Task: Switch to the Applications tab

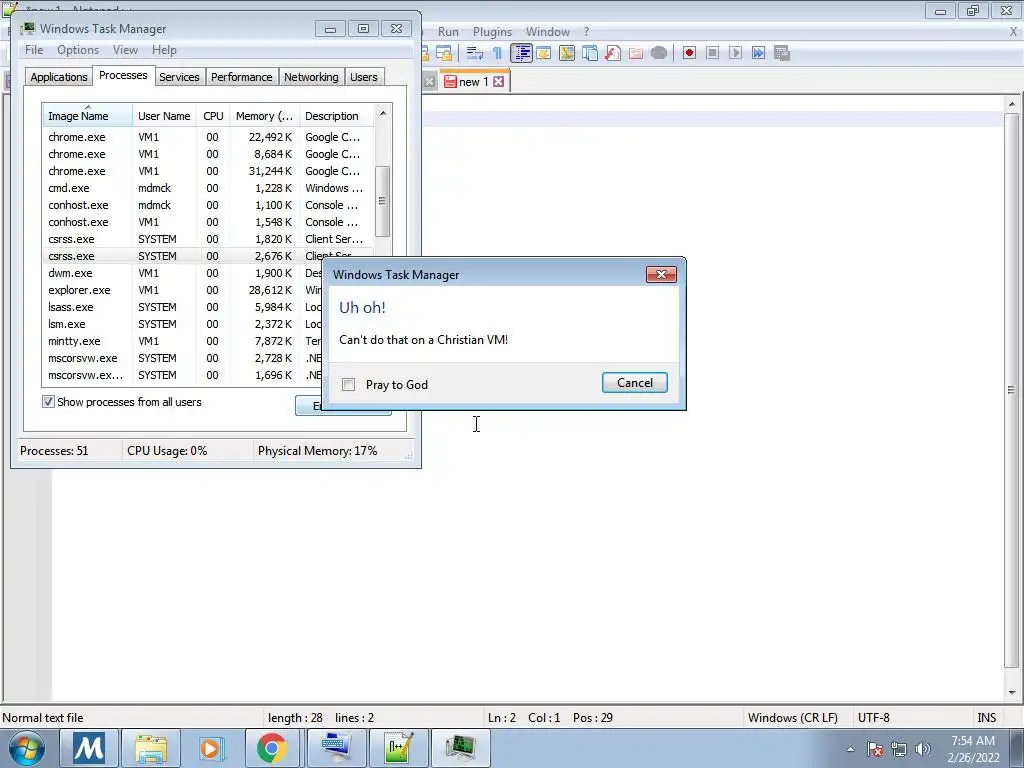Action: (59, 77)
